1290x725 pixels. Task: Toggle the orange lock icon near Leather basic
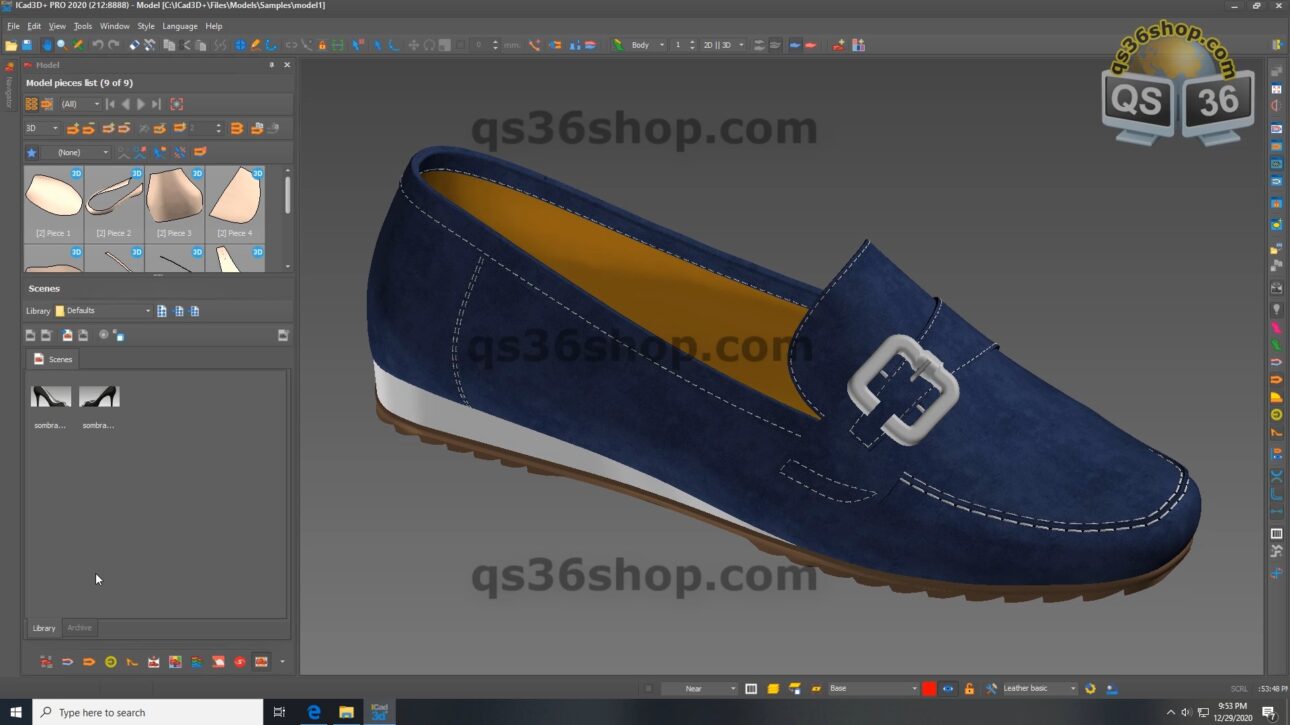[x=967, y=688]
